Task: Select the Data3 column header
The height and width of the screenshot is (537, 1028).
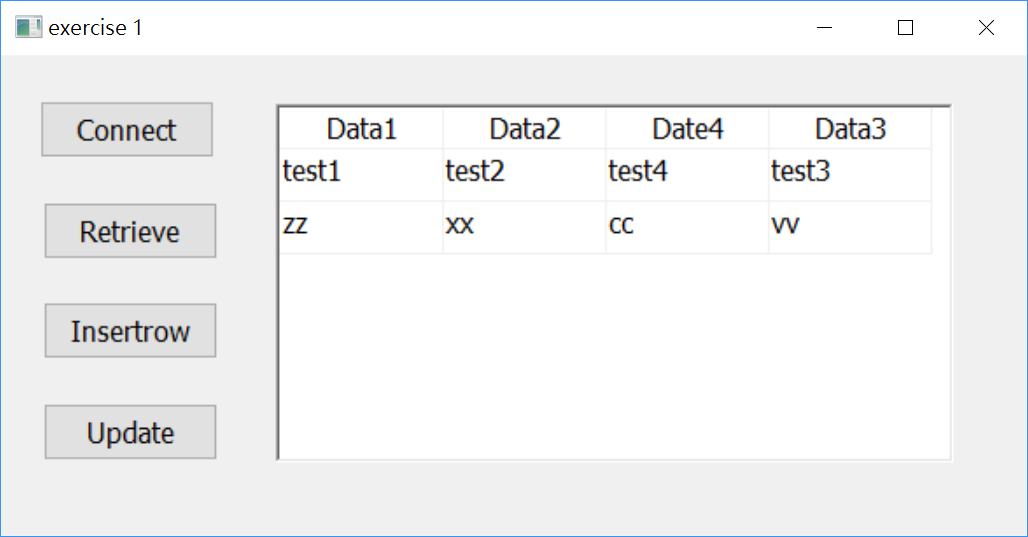Action: 850,129
